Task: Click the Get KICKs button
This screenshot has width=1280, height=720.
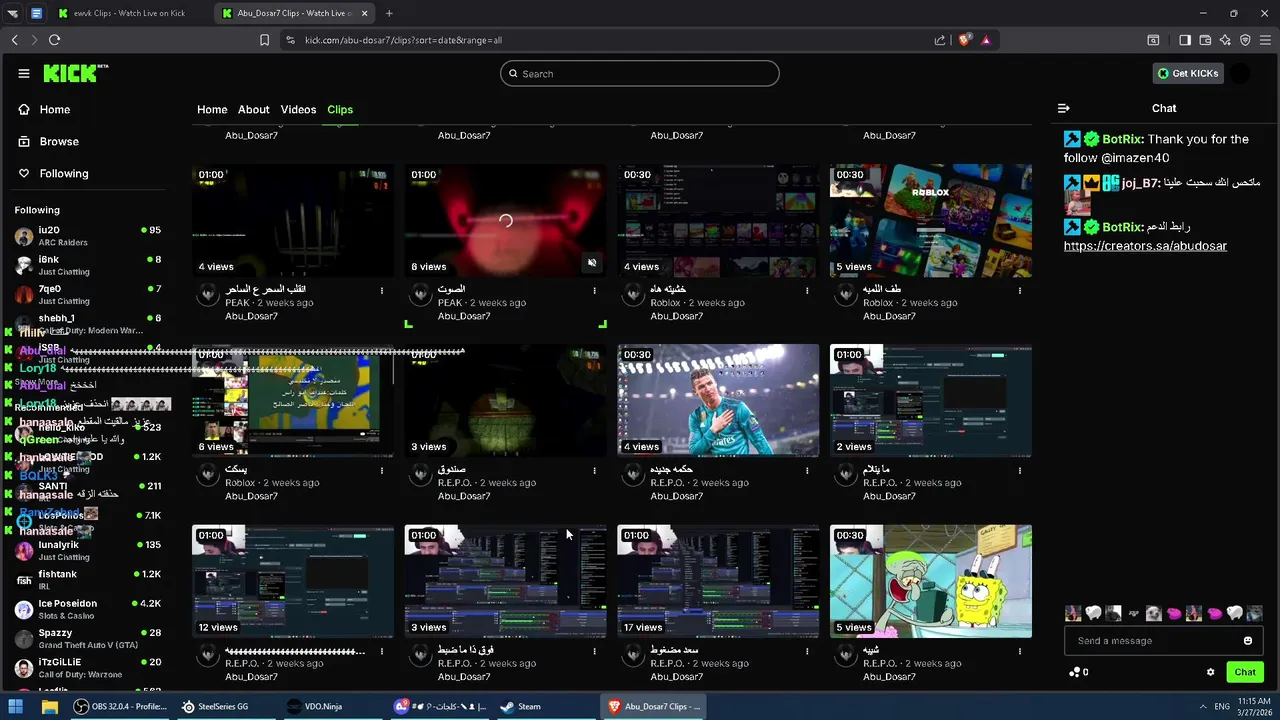Action: pyautogui.click(x=1188, y=73)
